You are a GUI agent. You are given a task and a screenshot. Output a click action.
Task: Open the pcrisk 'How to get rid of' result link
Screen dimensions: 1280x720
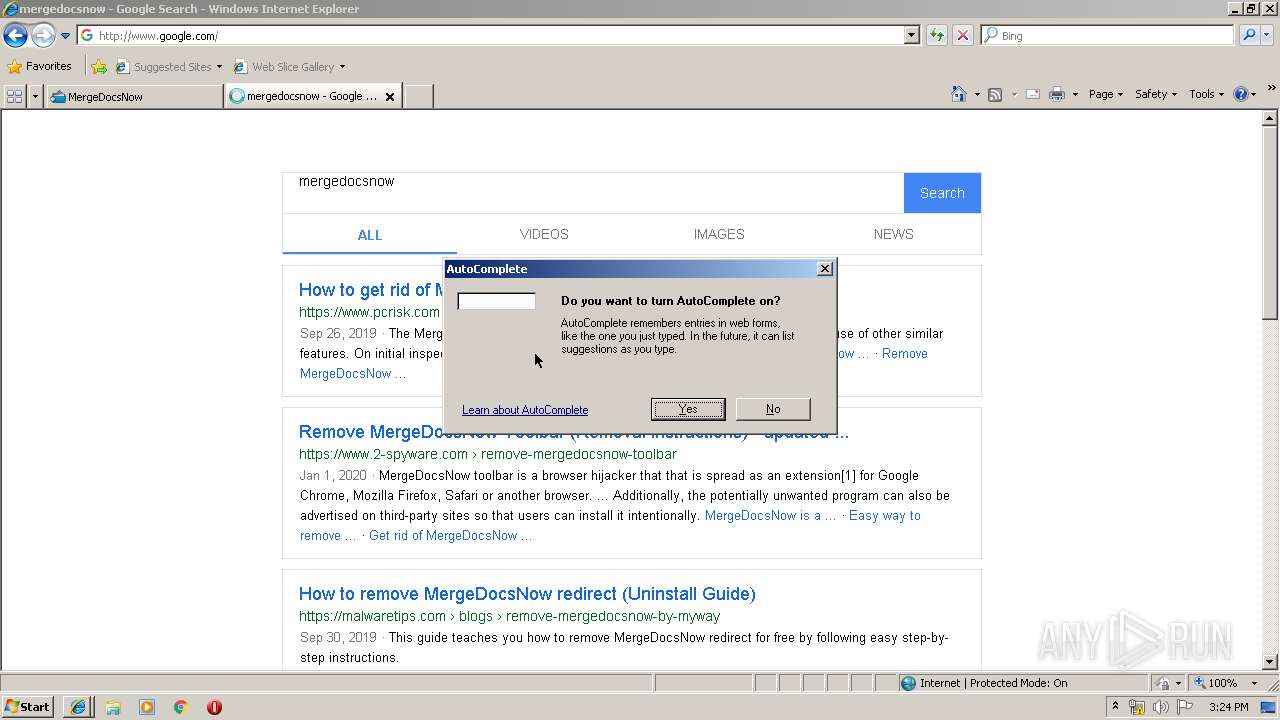point(370,290)
